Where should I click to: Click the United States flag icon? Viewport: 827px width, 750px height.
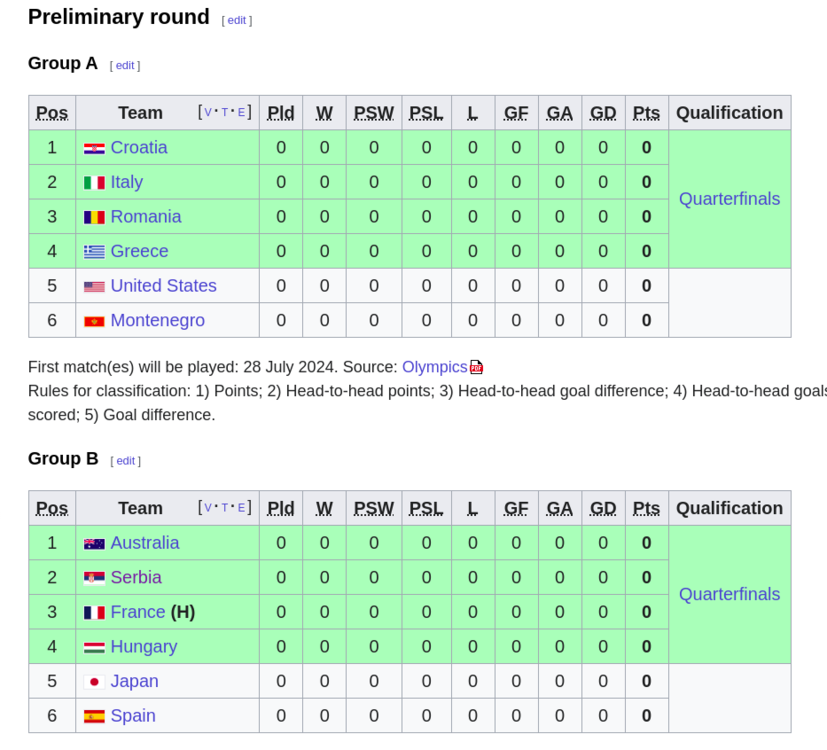point(94,287)
